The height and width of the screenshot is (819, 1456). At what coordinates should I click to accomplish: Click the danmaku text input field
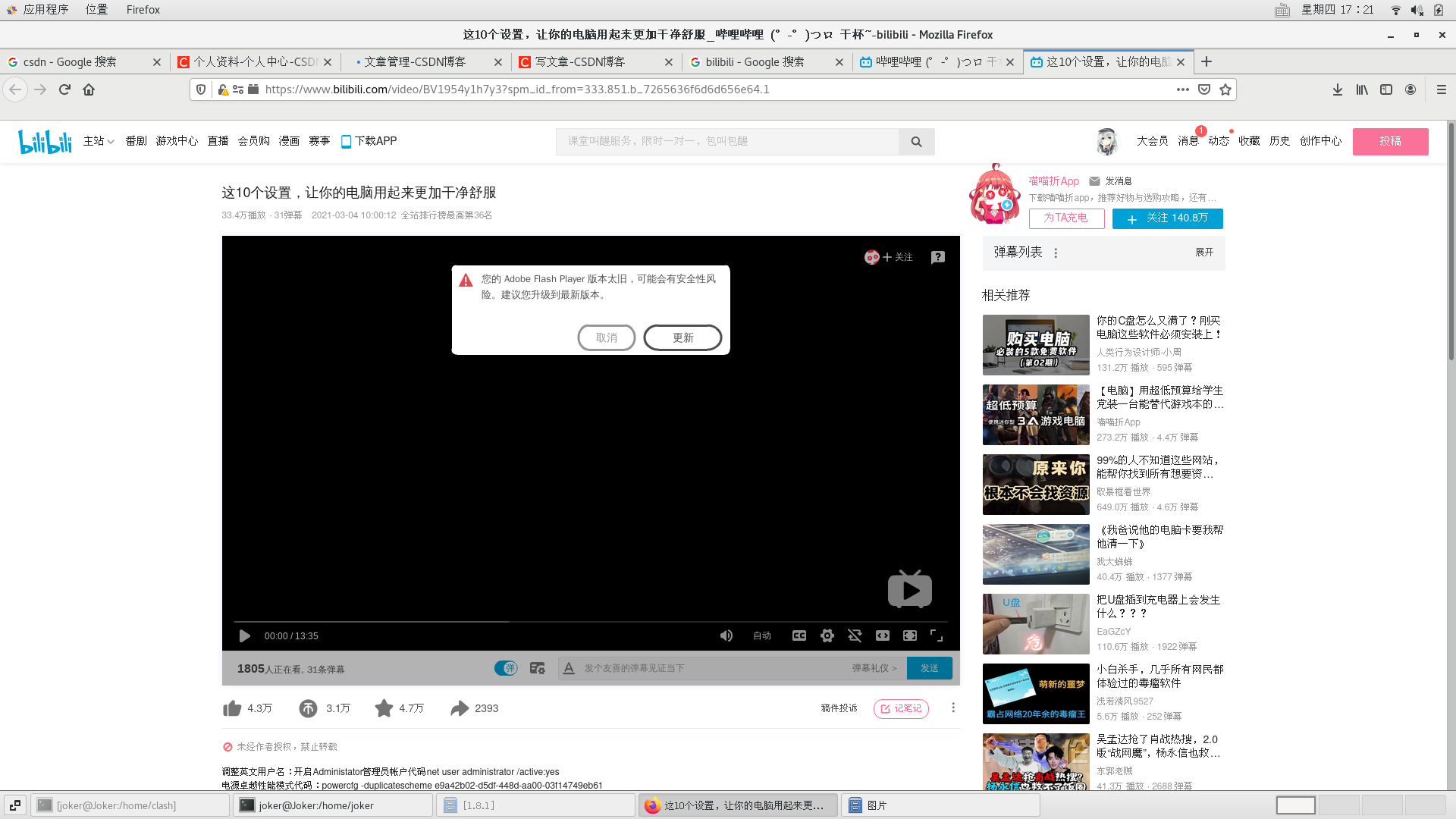(713, 668)
